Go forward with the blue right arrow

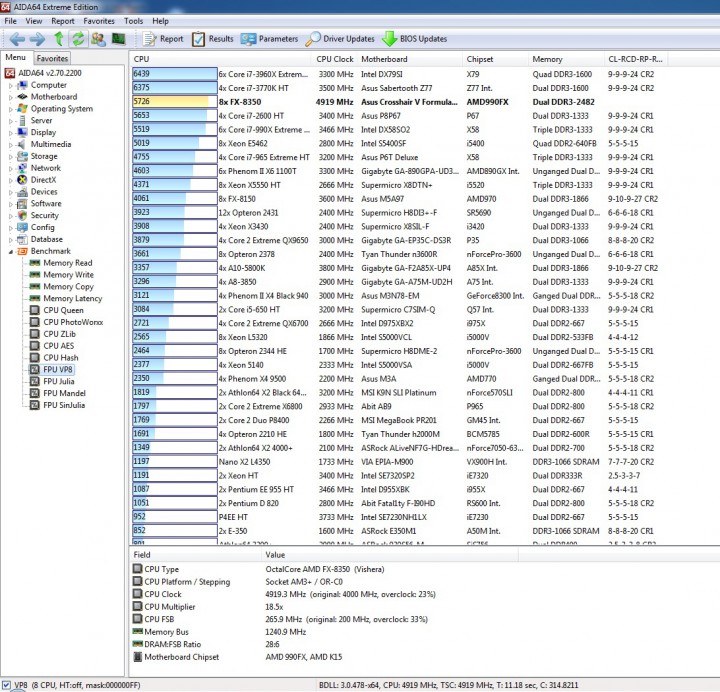coord(38,39)
